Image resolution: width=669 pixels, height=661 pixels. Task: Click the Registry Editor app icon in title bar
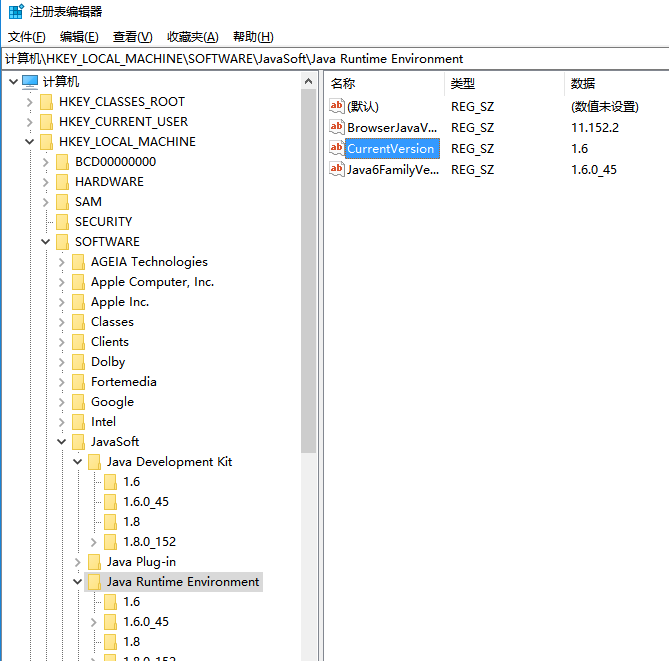pyautogui.click(x=16, y=12)
